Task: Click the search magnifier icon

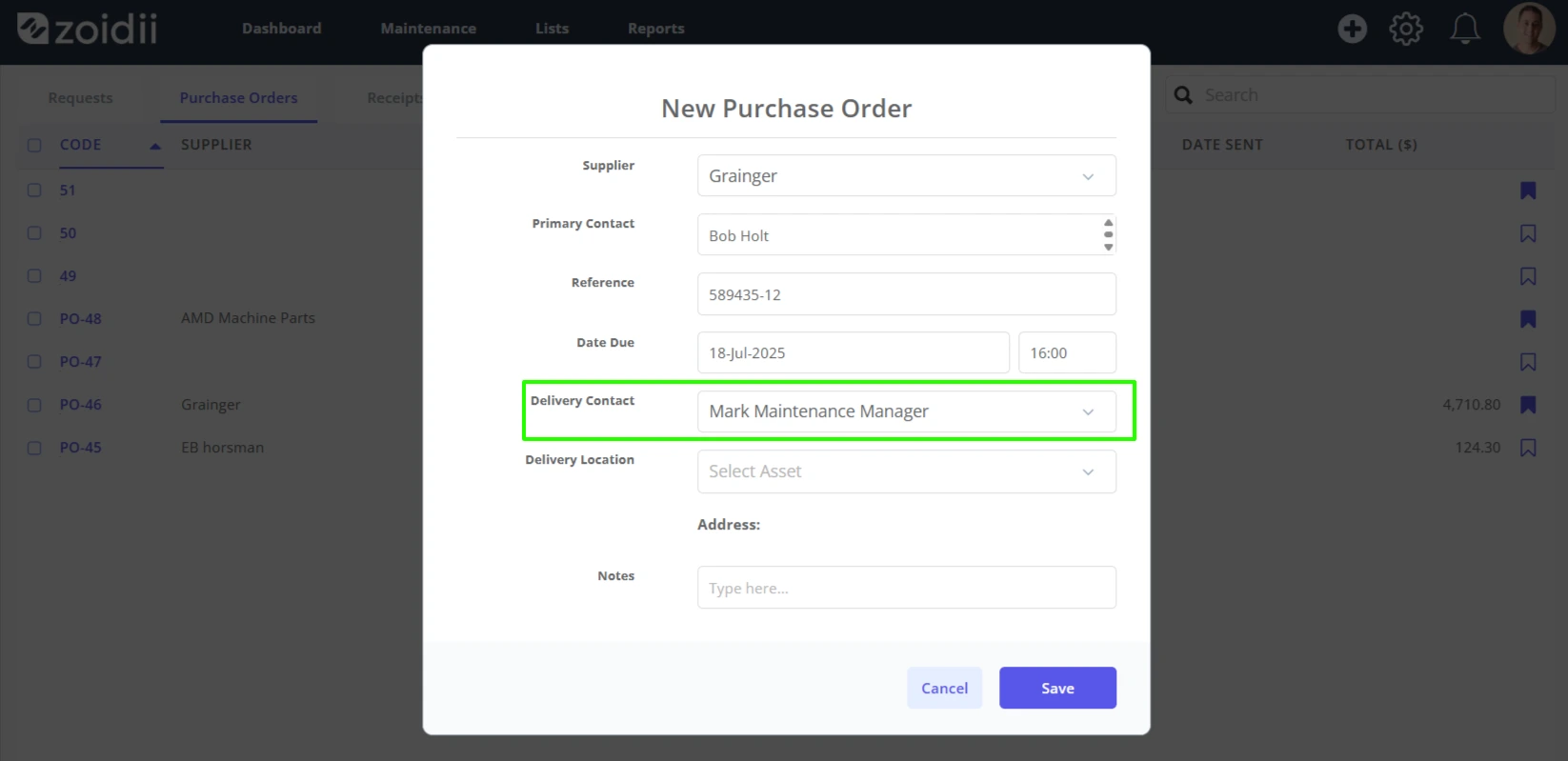Action: (x=1183, y=95)
